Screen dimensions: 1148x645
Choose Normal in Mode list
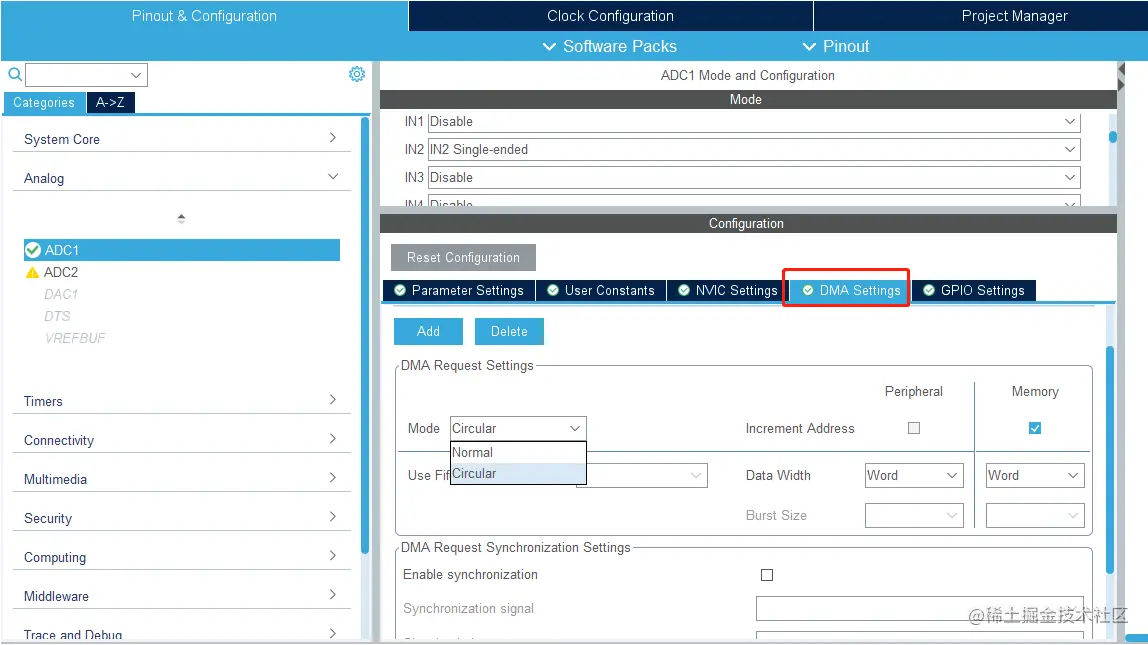518,452
